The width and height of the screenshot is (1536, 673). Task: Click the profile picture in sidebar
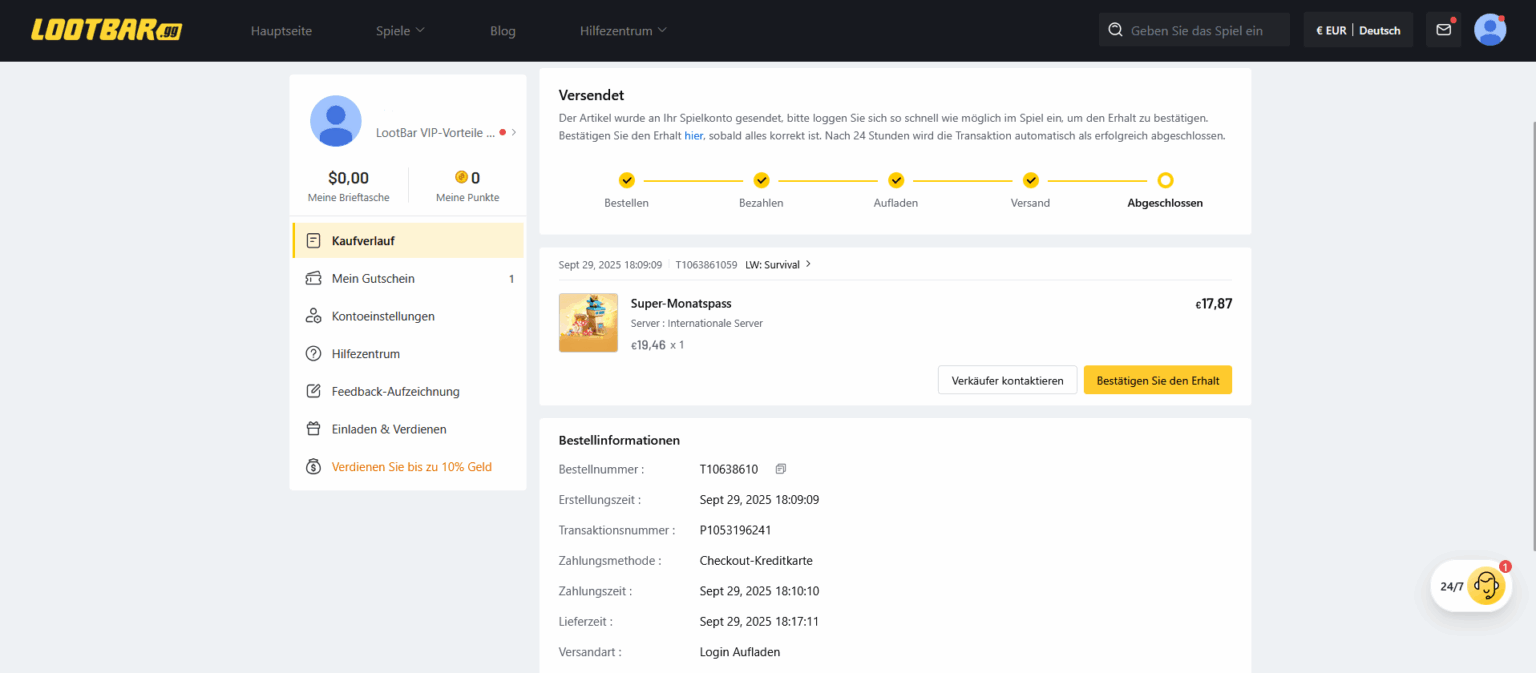point(336,121)
